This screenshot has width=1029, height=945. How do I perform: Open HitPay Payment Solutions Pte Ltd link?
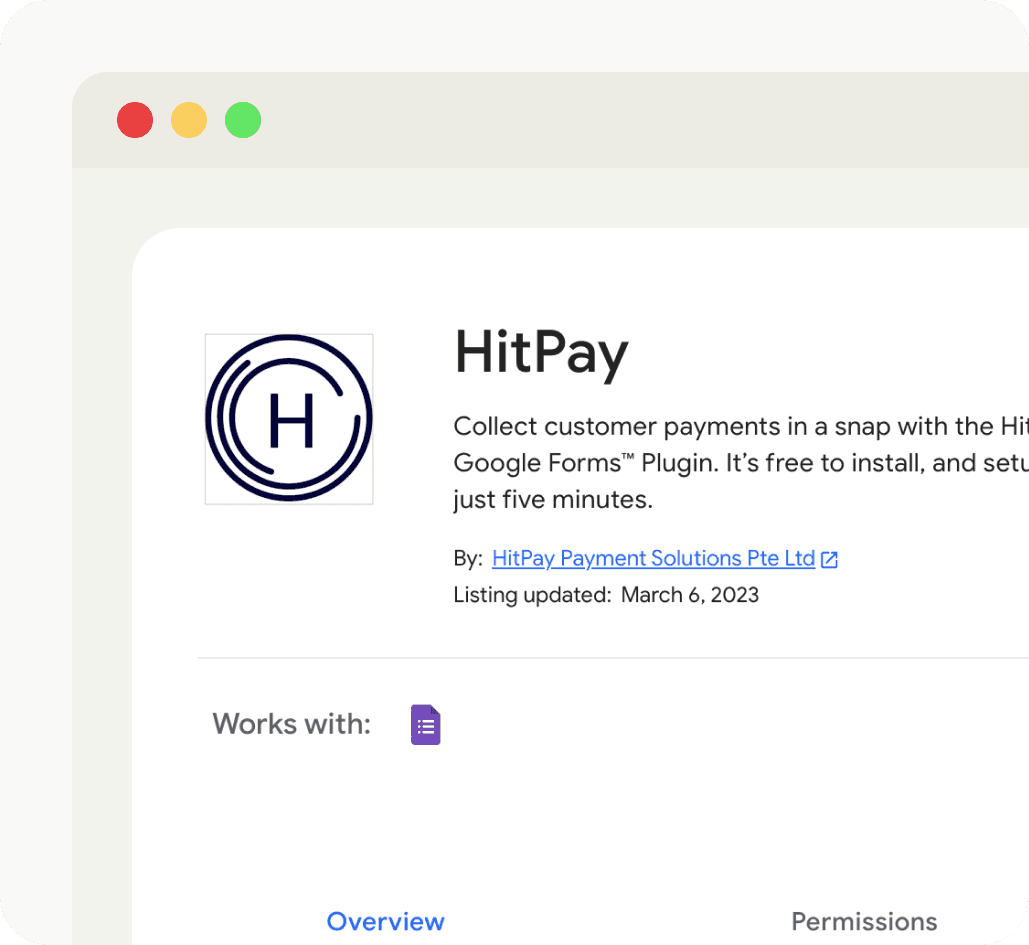[652, 558]
